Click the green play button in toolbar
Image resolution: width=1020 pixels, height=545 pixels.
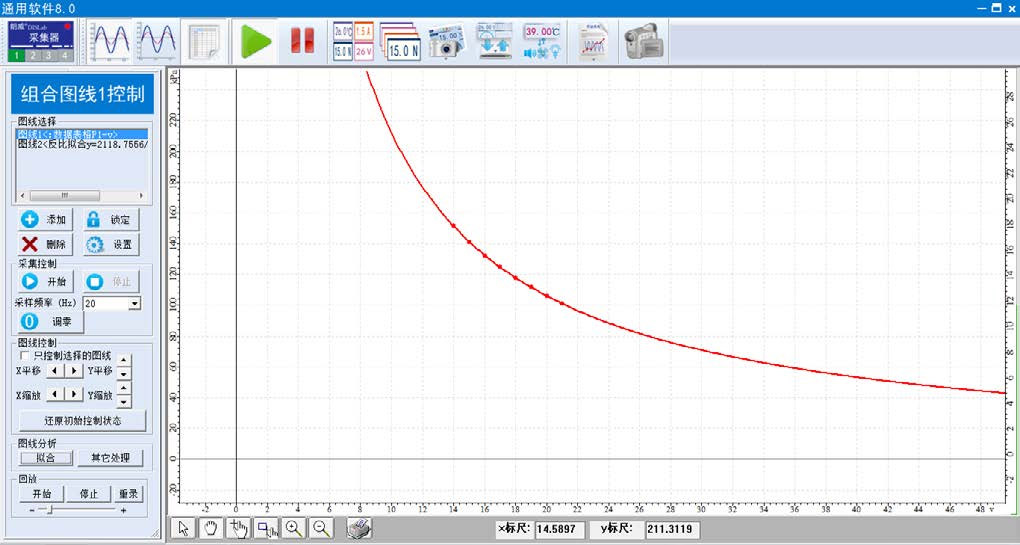pyautogui.click(x=255, y=41)
